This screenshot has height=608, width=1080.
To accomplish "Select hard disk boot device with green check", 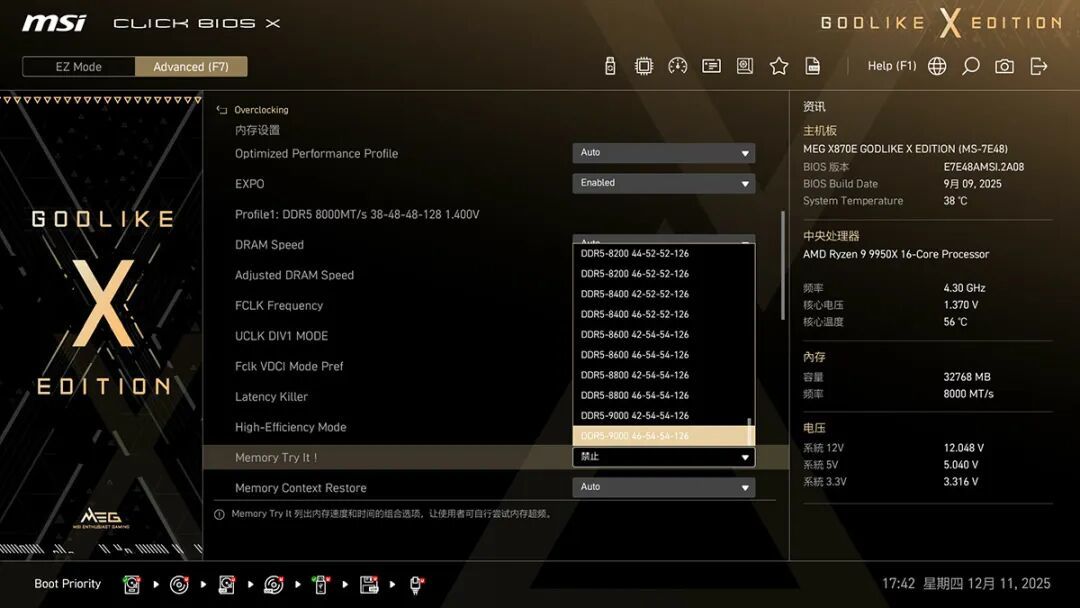I will point(132,585).
